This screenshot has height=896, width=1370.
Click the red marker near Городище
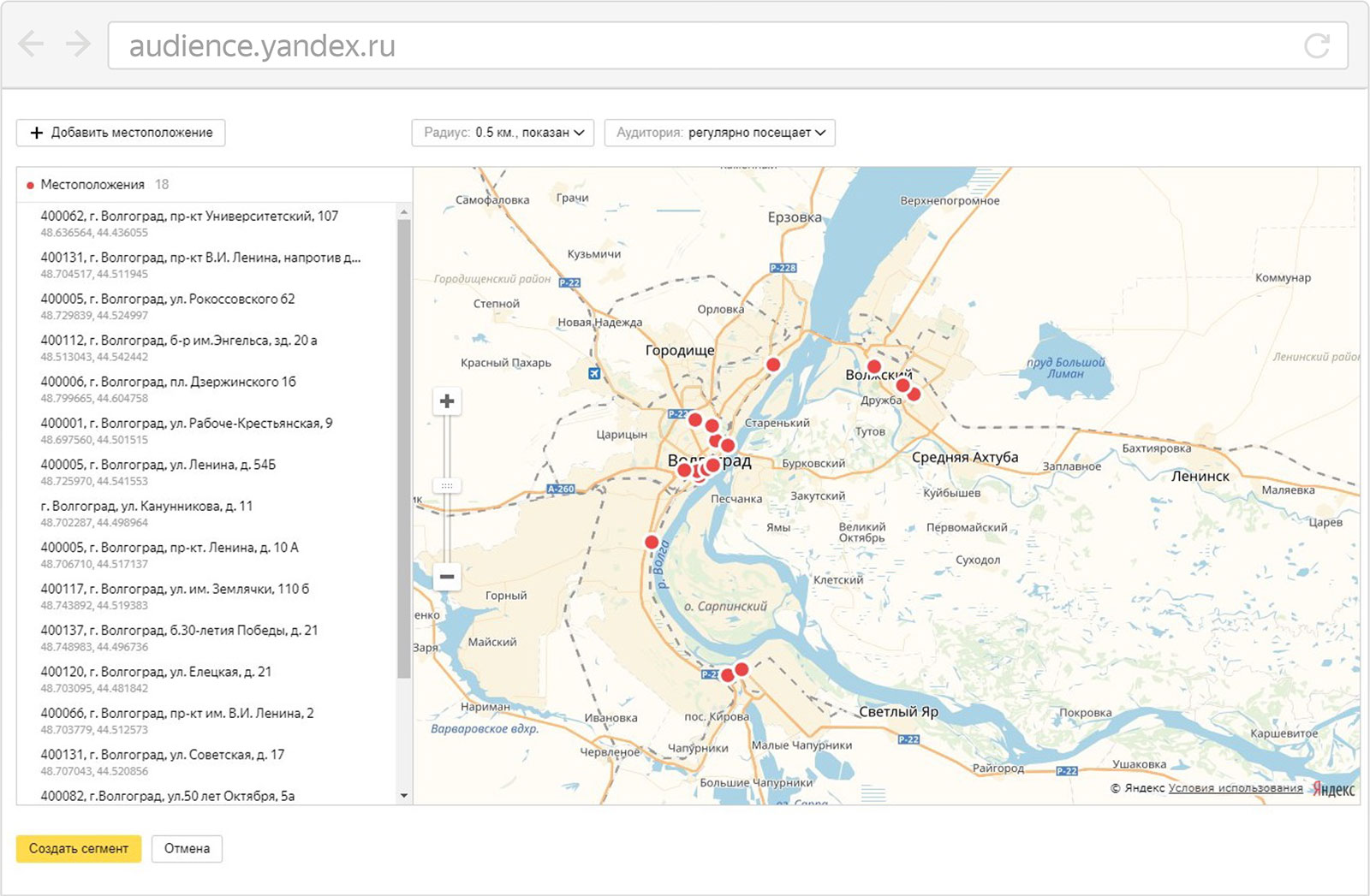click(773, 365)
